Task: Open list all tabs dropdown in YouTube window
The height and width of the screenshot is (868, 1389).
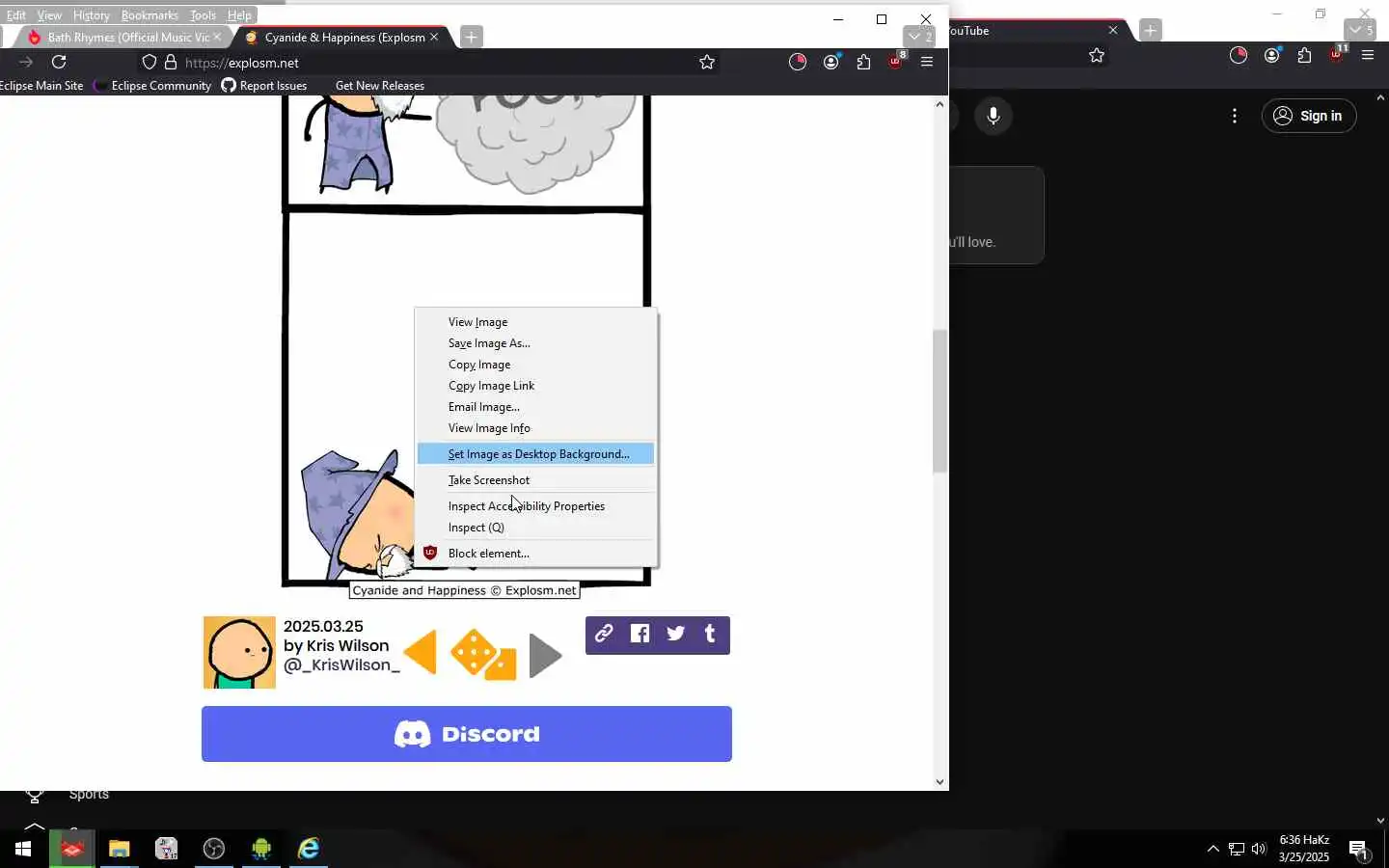Action: (x=1360, y=30)
